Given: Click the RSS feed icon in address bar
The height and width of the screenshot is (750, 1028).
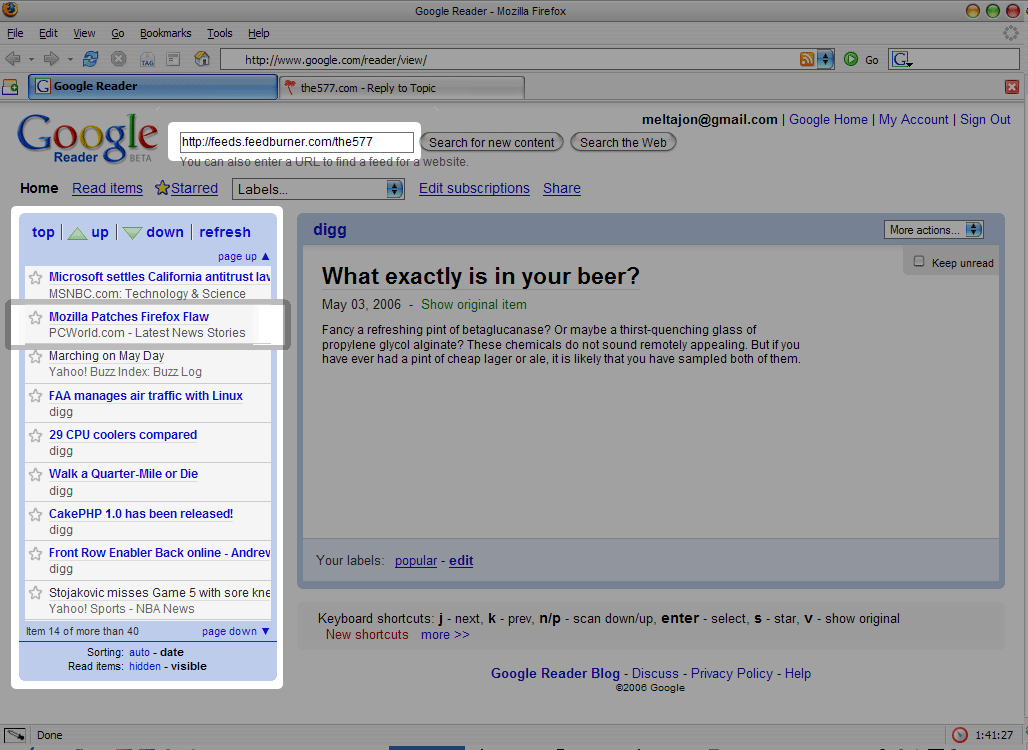Looking at the screenshot, I should 807,60.
